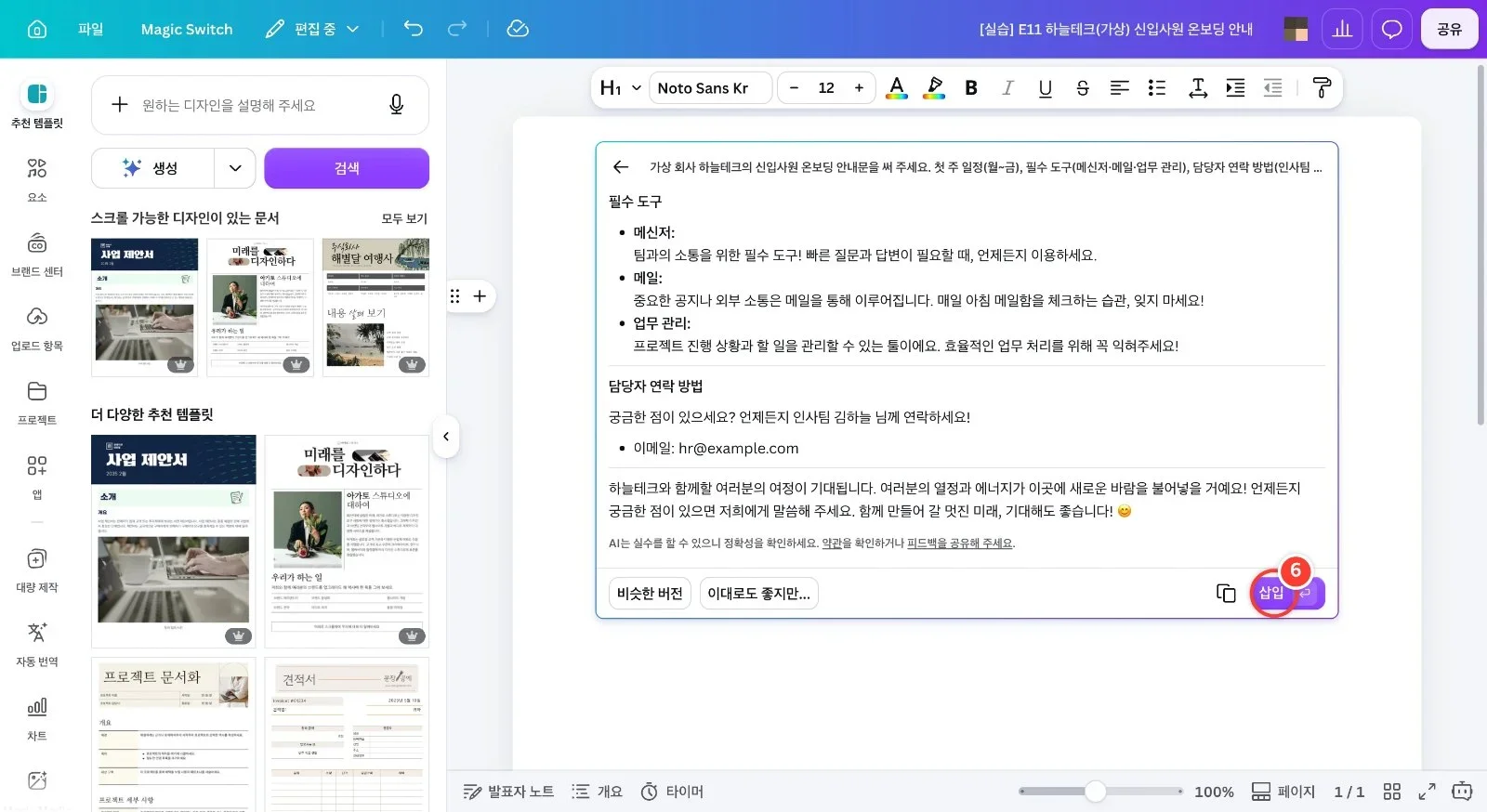This screenshot has height=812, width=1487.
Task: Open 앱 apps sidebar tab
Action: click(37, 477)
